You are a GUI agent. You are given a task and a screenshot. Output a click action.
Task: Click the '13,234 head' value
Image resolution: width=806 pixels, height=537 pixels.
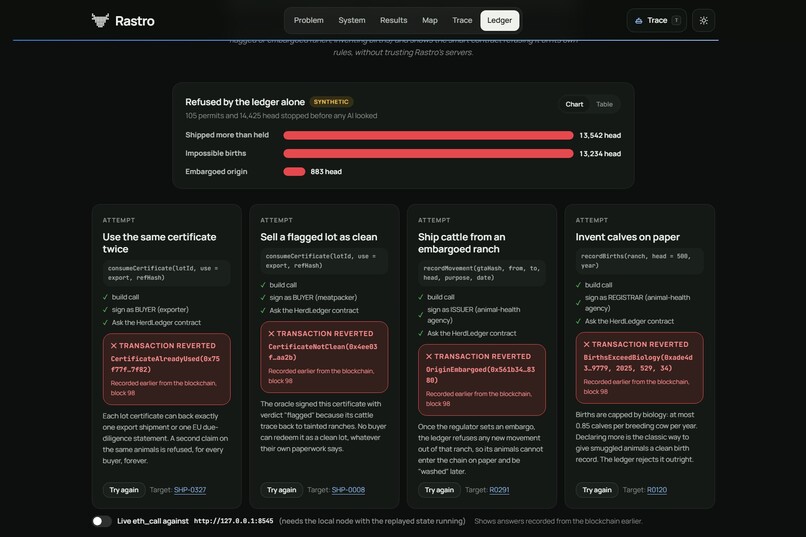tap(600, 154)
